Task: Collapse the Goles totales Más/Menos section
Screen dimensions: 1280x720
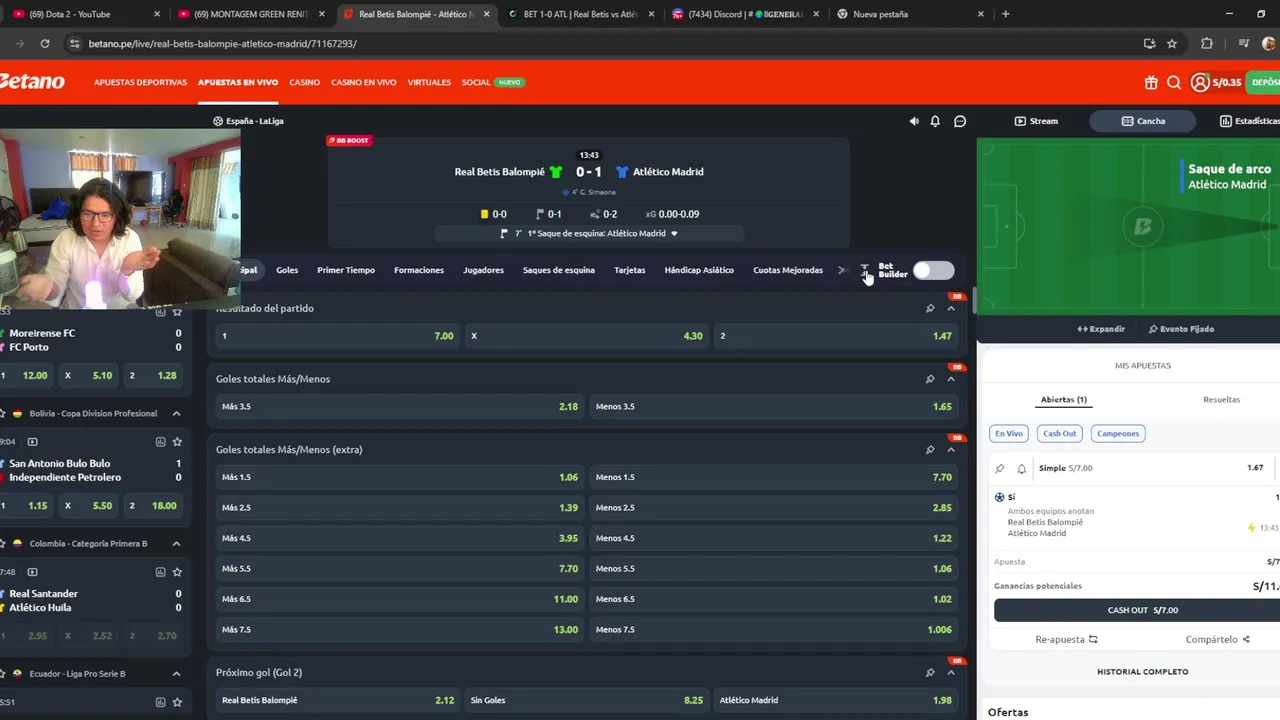Action: click(951, 379)
